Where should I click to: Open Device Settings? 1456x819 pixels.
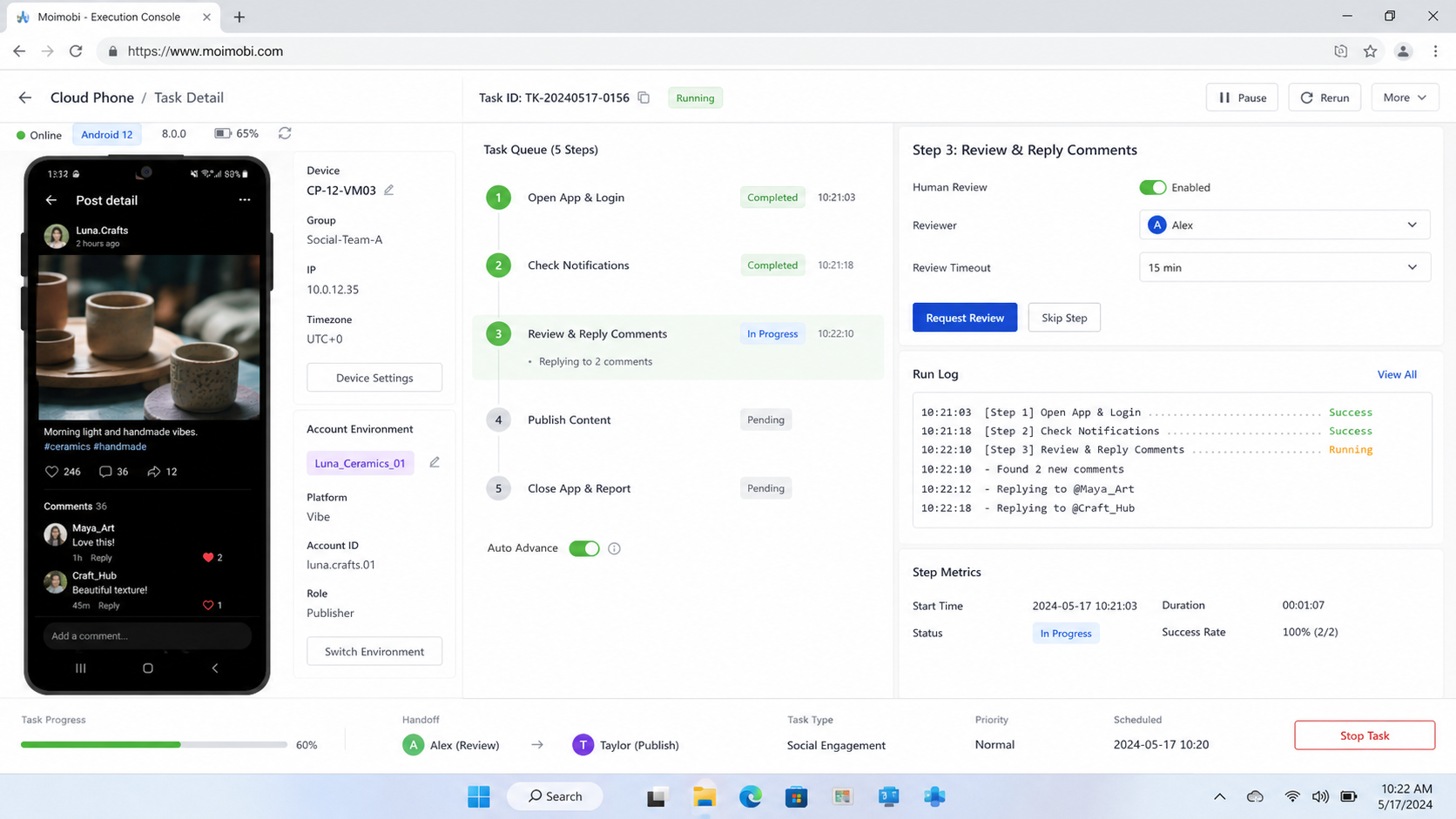[x=374, y=378]
